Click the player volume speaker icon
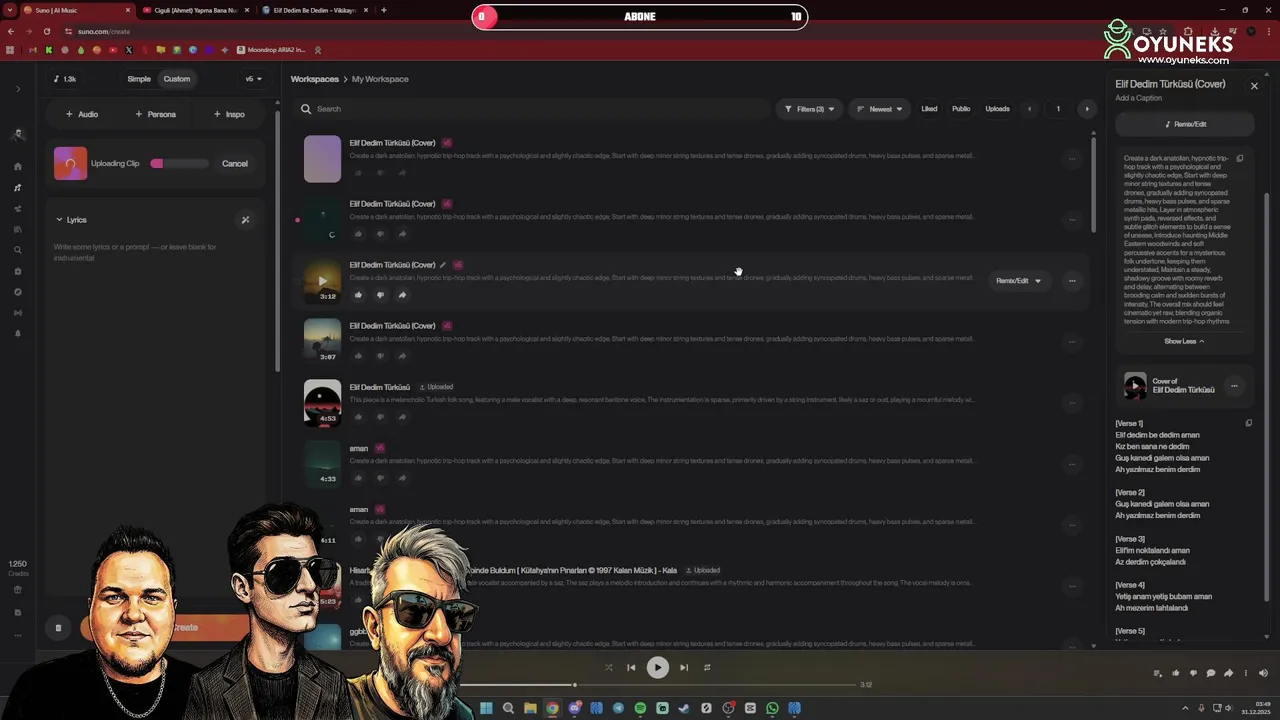This screenshot has height=720, width=1280. tap(1263, 673)
